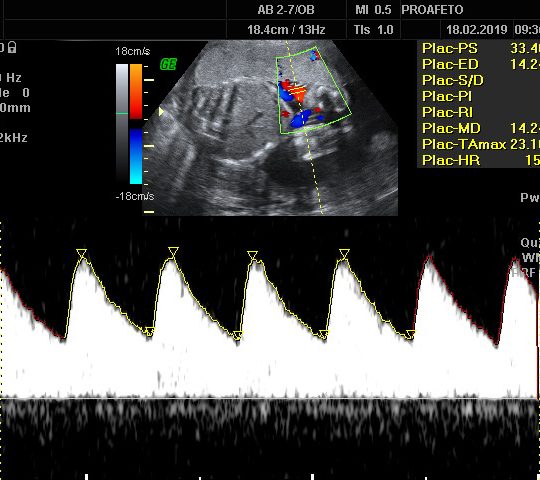
Task: Click the lock icon at top left
Action: point(12,47)
